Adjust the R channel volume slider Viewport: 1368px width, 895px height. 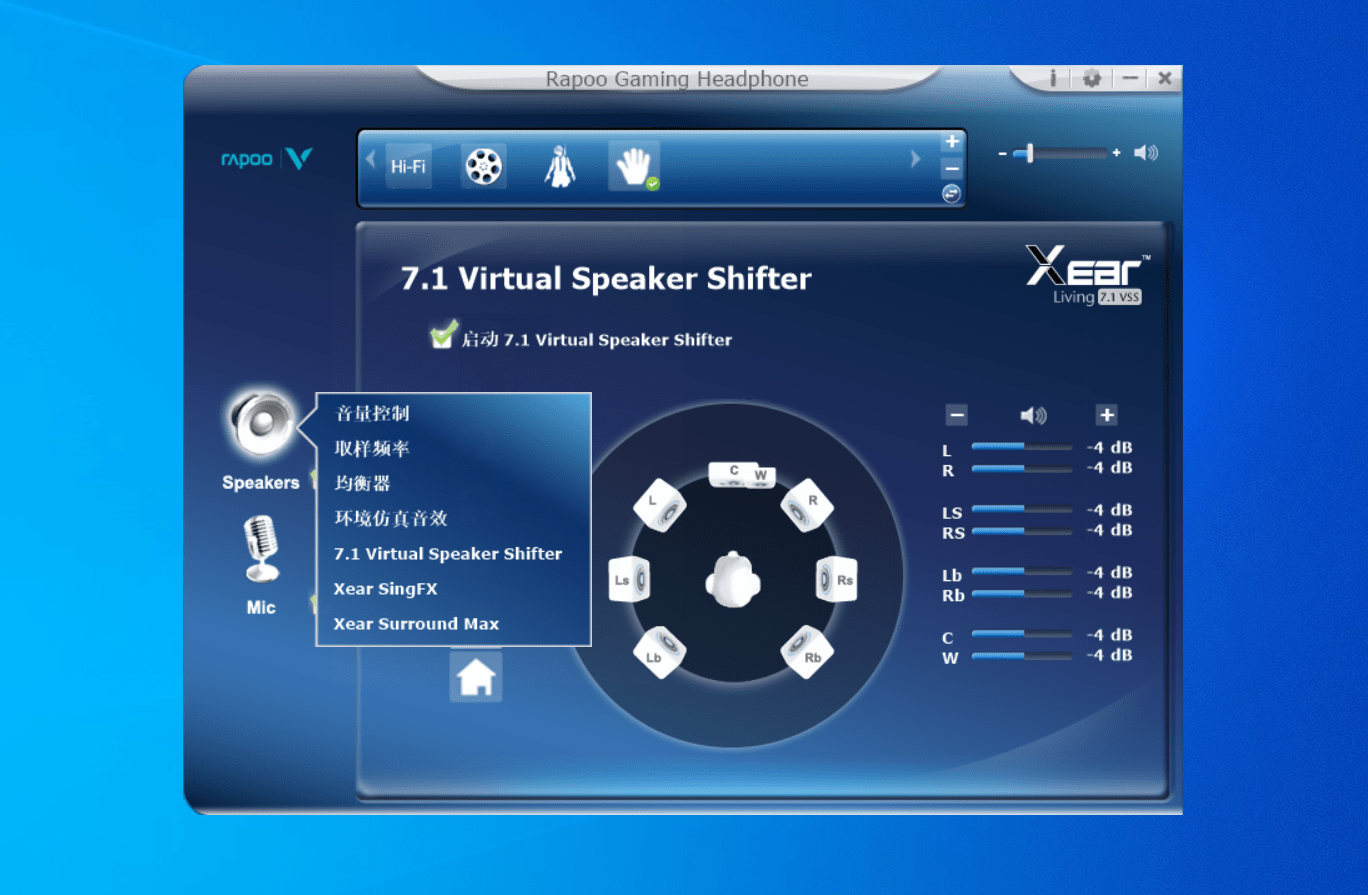pos(1021,468)
